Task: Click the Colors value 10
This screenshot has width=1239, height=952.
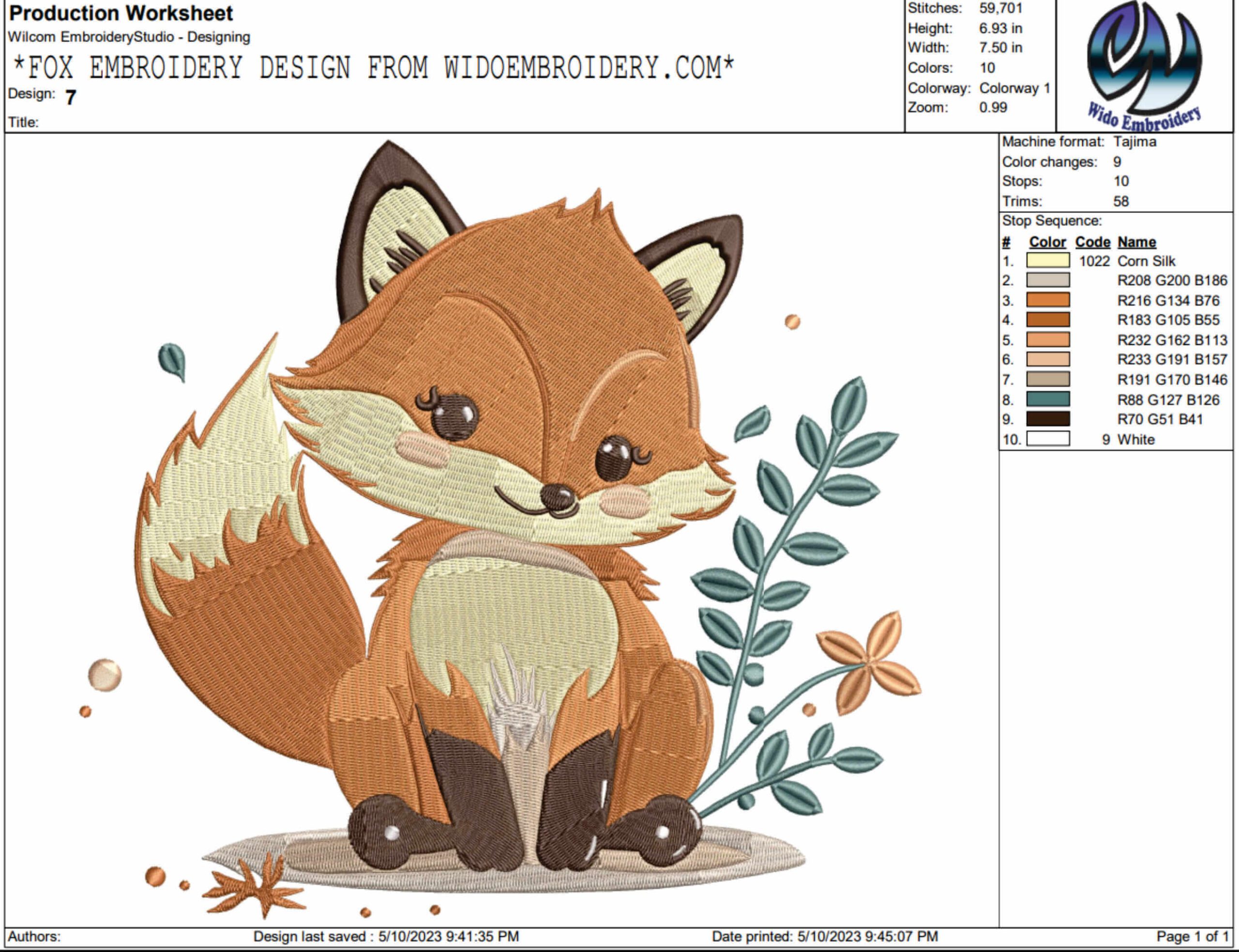Action: point(987,68)
